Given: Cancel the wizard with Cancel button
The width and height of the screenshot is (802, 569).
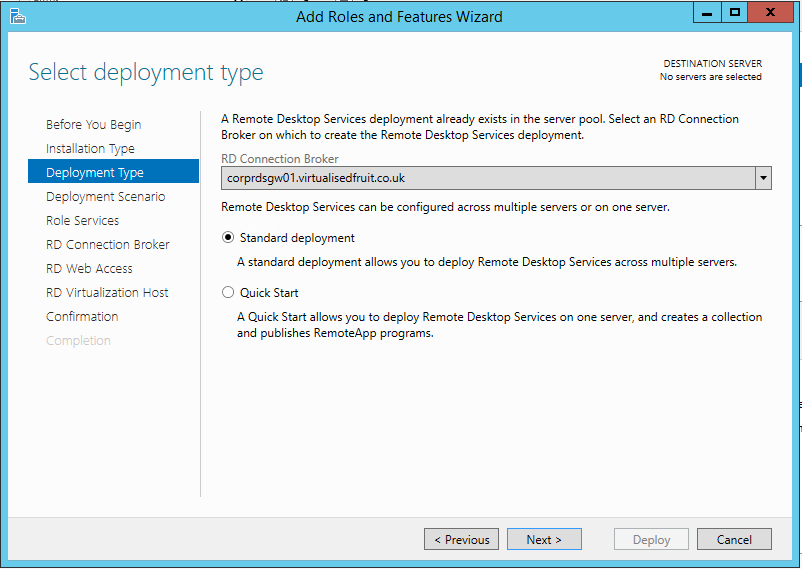Looking at the screenshot, I should [x=734, y=539].
